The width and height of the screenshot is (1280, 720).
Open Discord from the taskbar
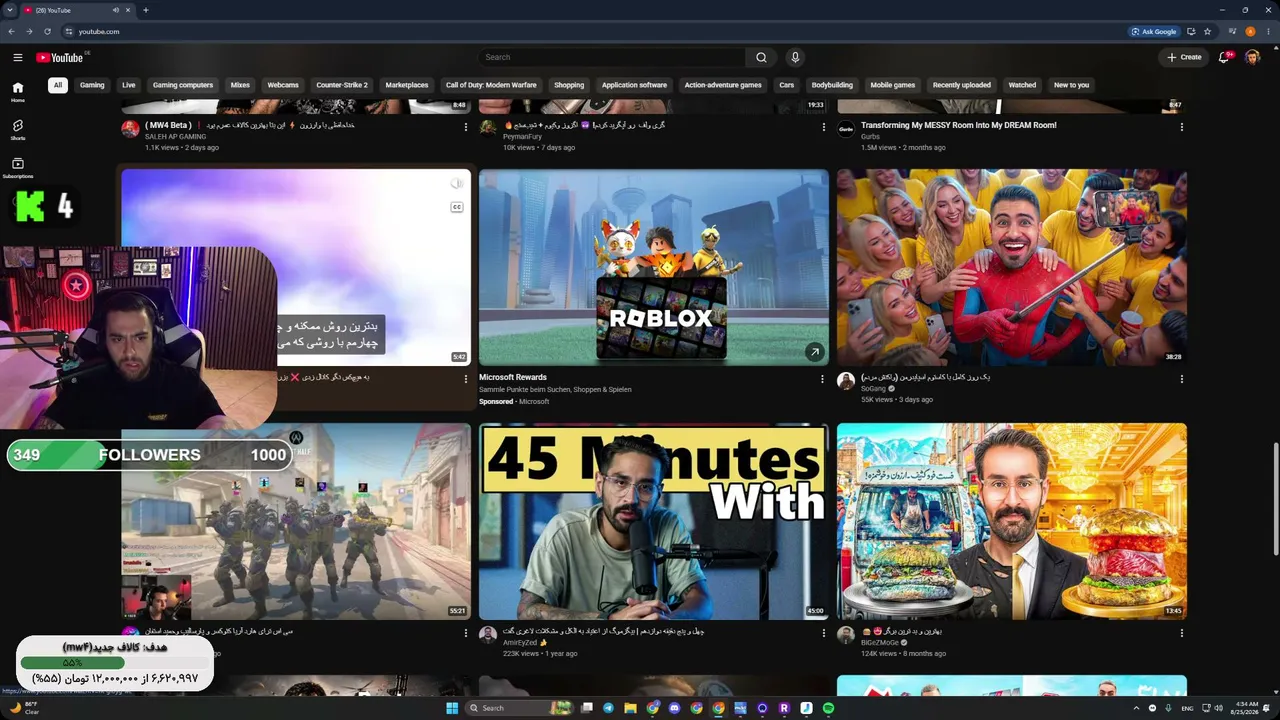[675, 708]
